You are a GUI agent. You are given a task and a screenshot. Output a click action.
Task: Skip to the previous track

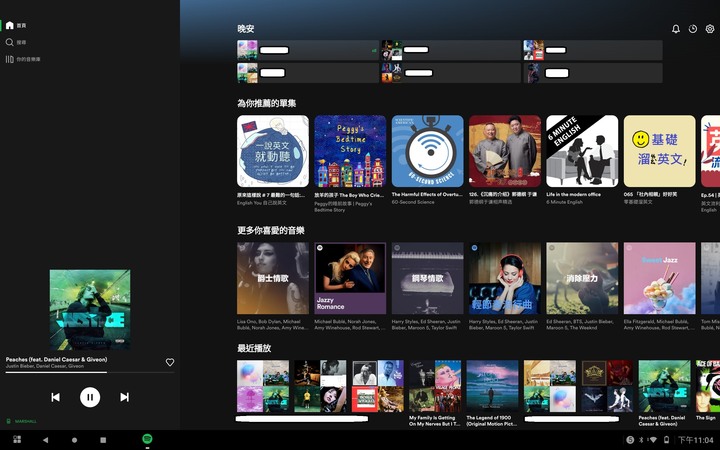(x=55, y=397)
